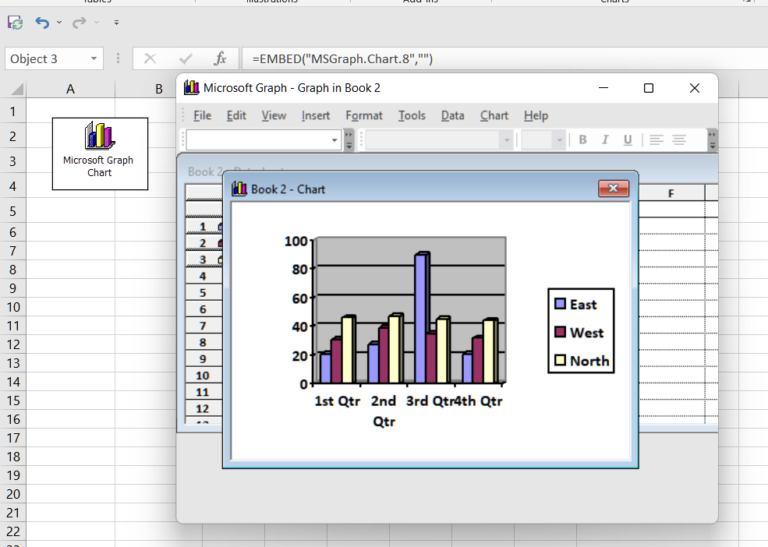
Task: Click the Enter checkmark in formula bar
Action: tap(185, 59)
